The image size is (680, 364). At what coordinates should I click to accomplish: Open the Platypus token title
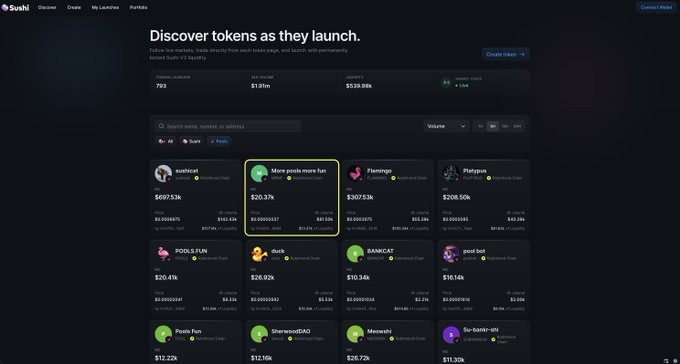coord(475,171)
